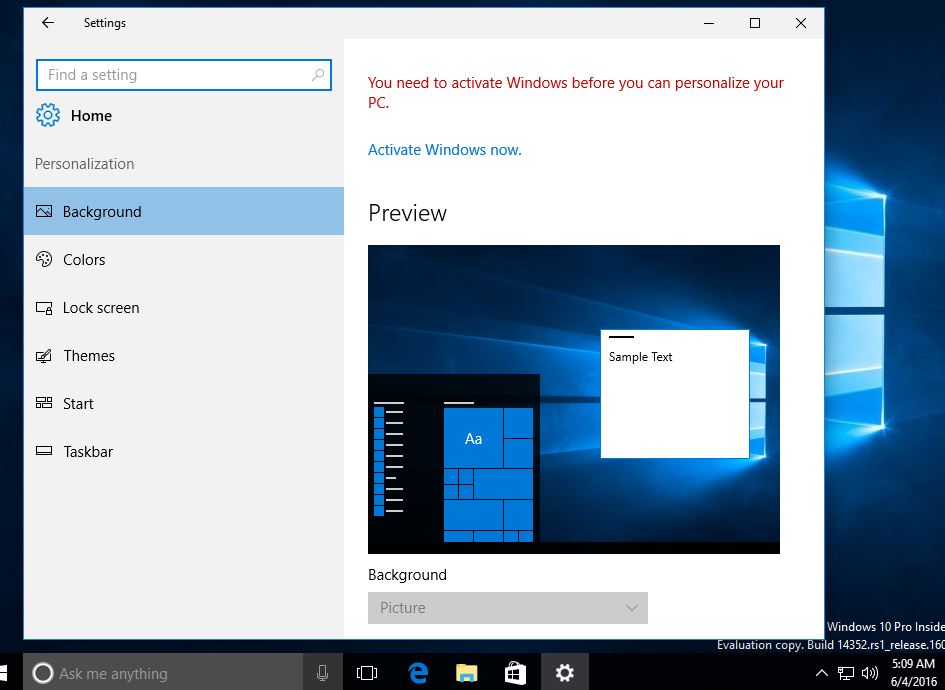
Task: Click the Find a setting search box
Action: point(184,75)
